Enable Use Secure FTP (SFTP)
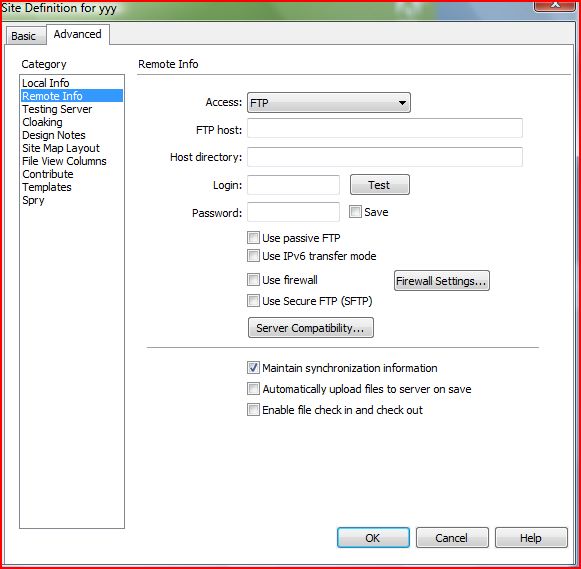Screen dimensions: 581x569 point(253,300)
